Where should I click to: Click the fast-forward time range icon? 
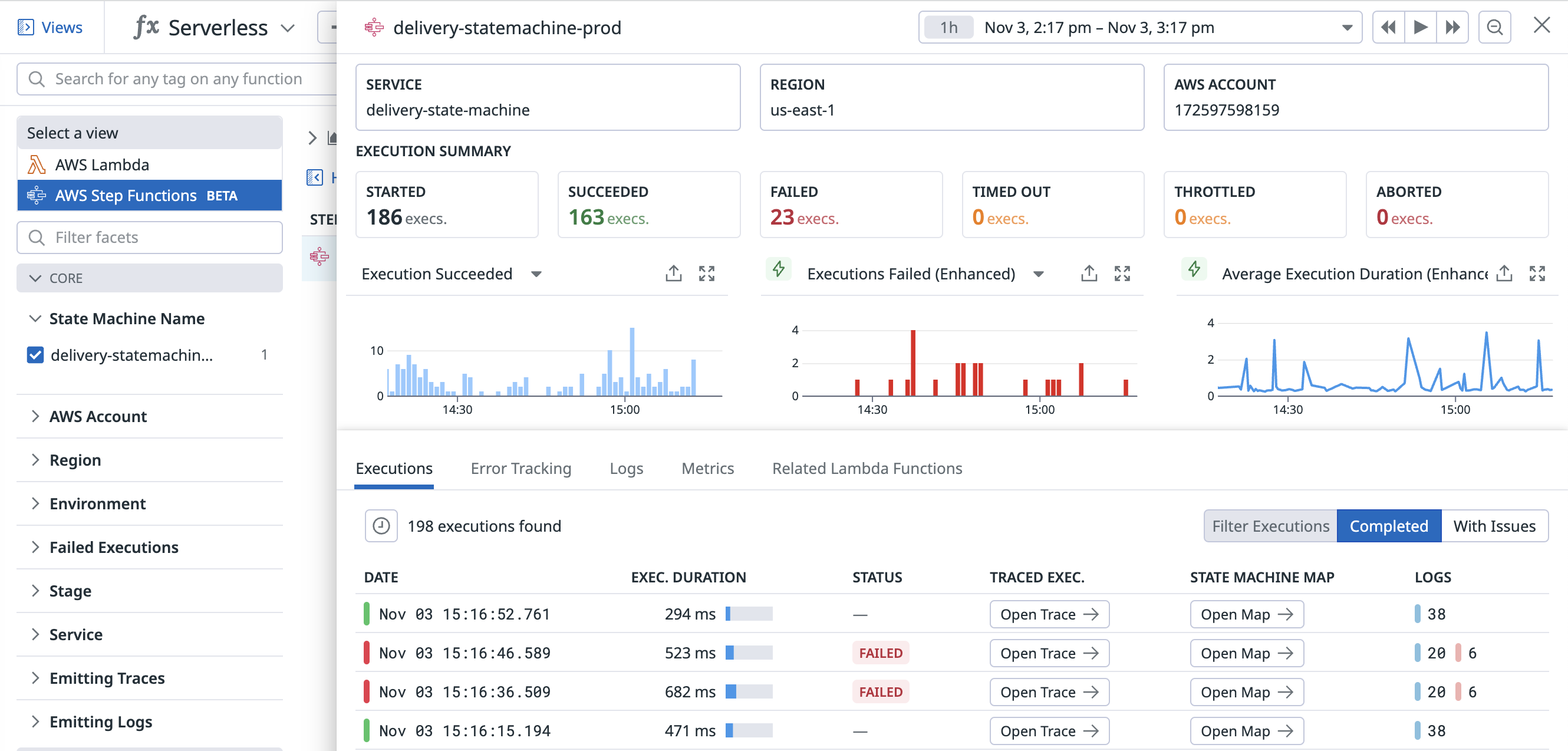(x=1452, y=27)
